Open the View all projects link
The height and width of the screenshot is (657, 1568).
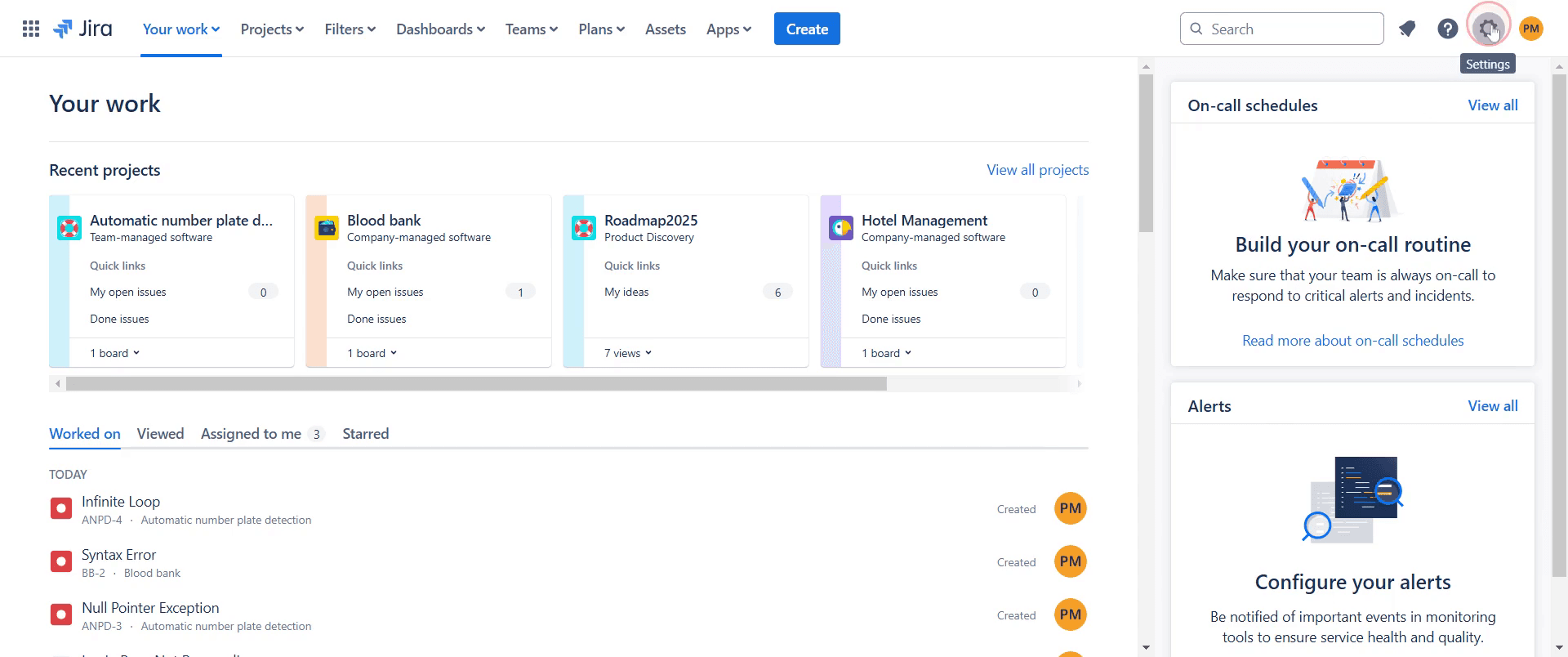(x=1038, y=170)
